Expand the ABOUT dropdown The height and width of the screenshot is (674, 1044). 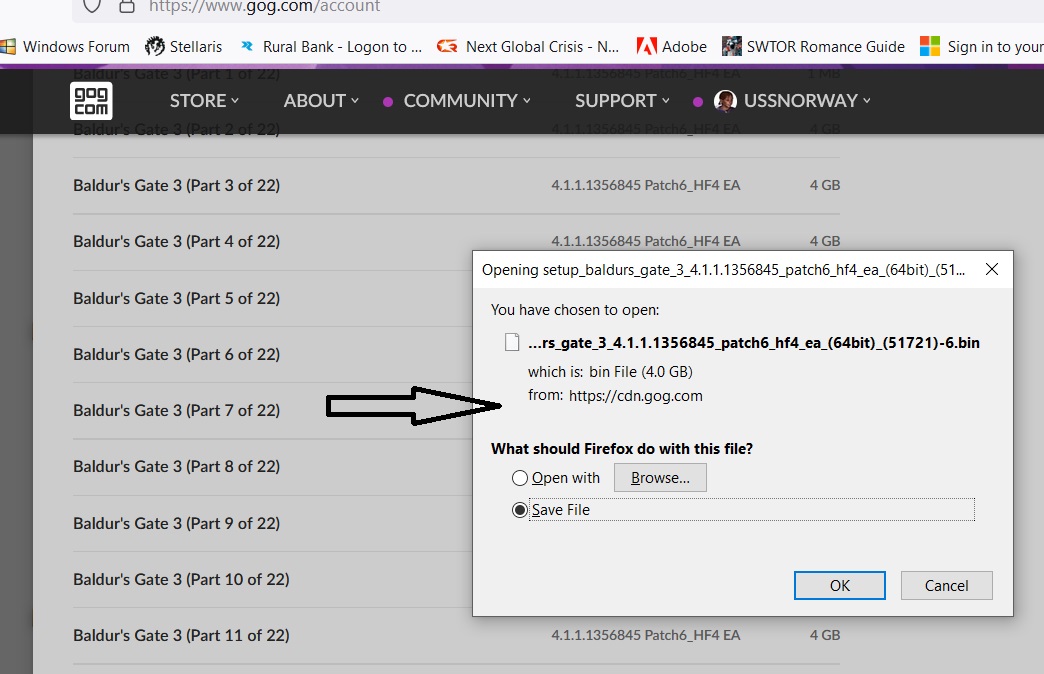(321, 101)
